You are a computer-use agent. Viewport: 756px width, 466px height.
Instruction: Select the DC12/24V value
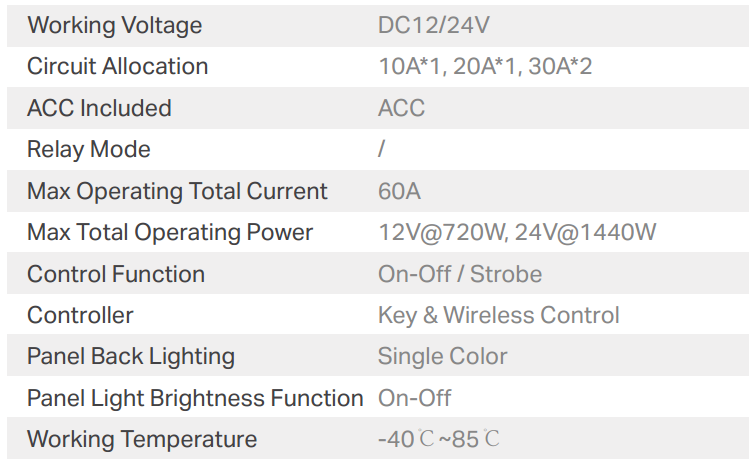click(x=434, y=26)
